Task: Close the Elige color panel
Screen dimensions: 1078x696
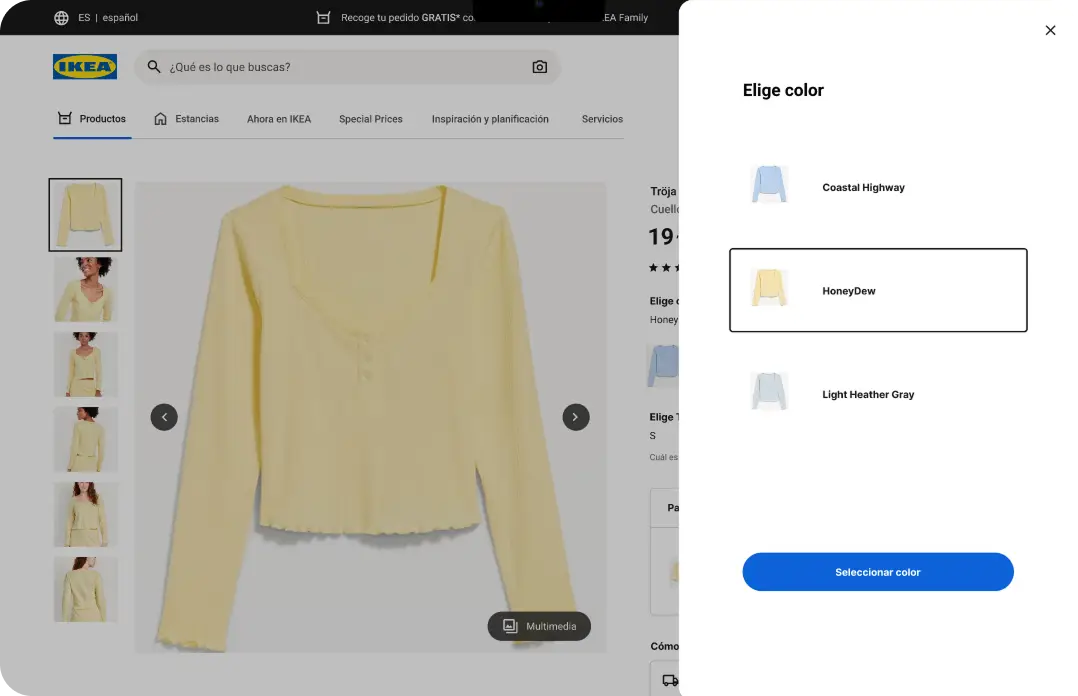Action: (1050, 30)
